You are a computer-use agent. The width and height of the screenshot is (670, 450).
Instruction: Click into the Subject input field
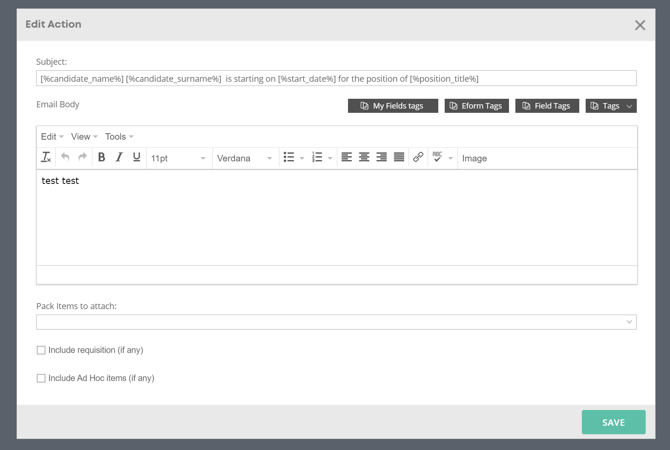click(336, 79)
